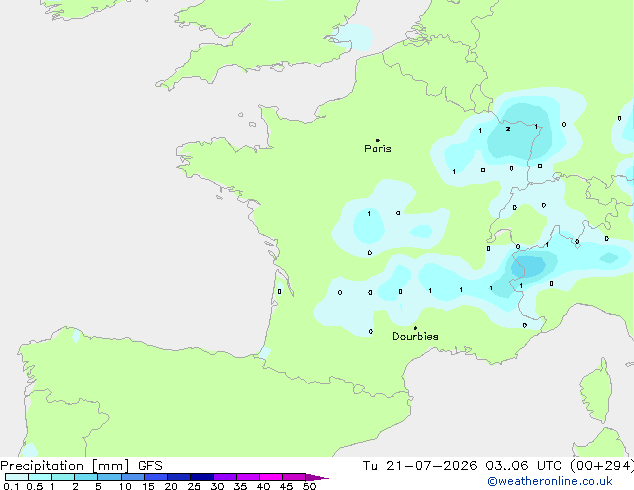Click the Dourbies city label
634x490 pixels.
(415, 336)
